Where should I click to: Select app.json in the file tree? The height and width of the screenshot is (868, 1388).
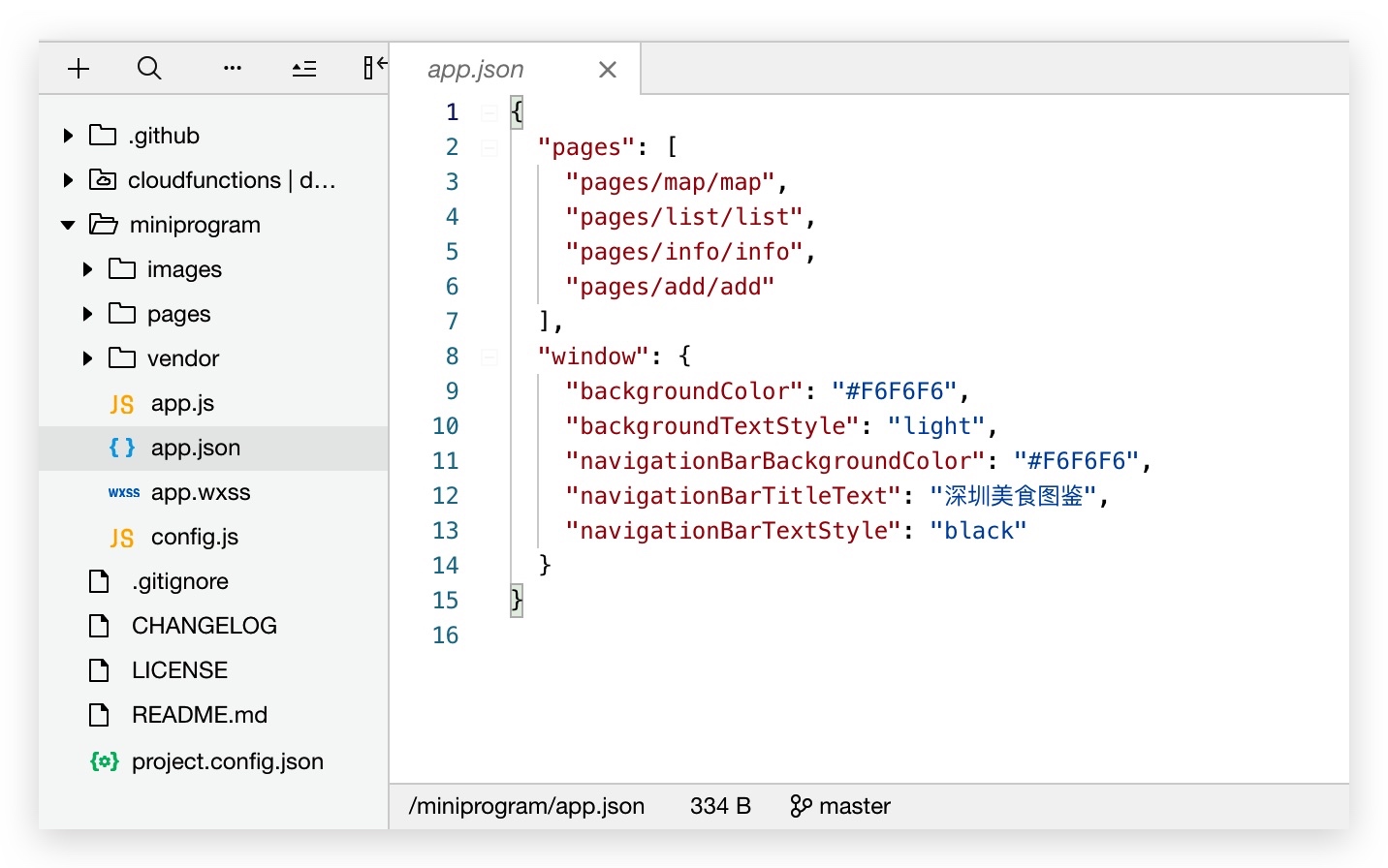pos(213,448)
